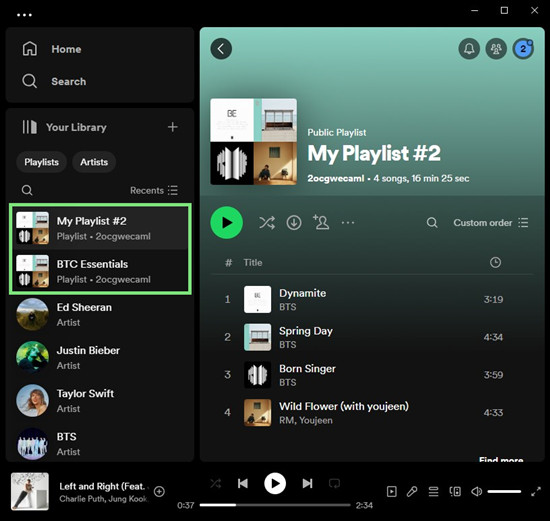The image size is (550, 521).
Task: Select the Born Singer track
Action: click(372, 375)
